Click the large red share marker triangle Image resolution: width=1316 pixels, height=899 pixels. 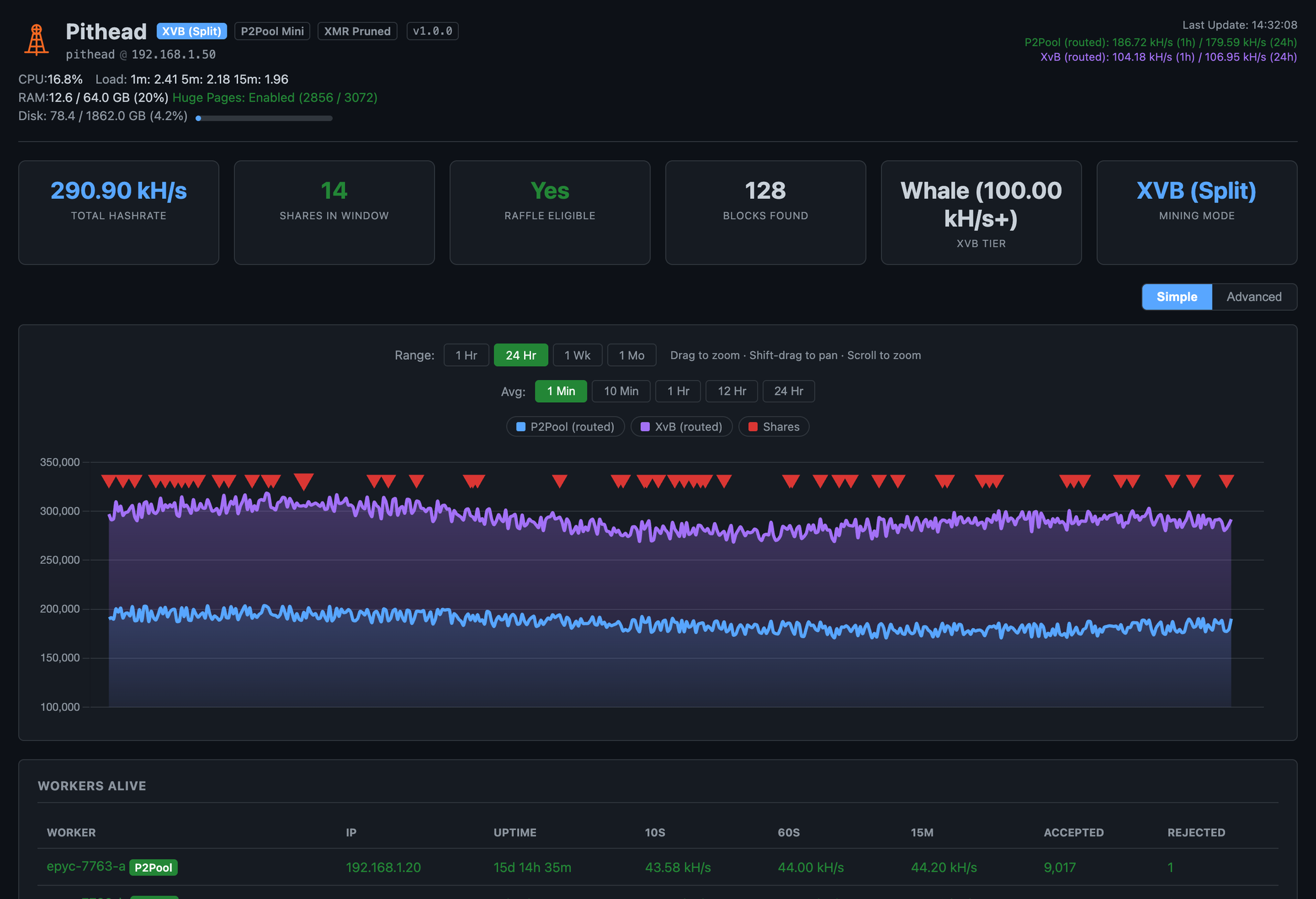point(304,481)
